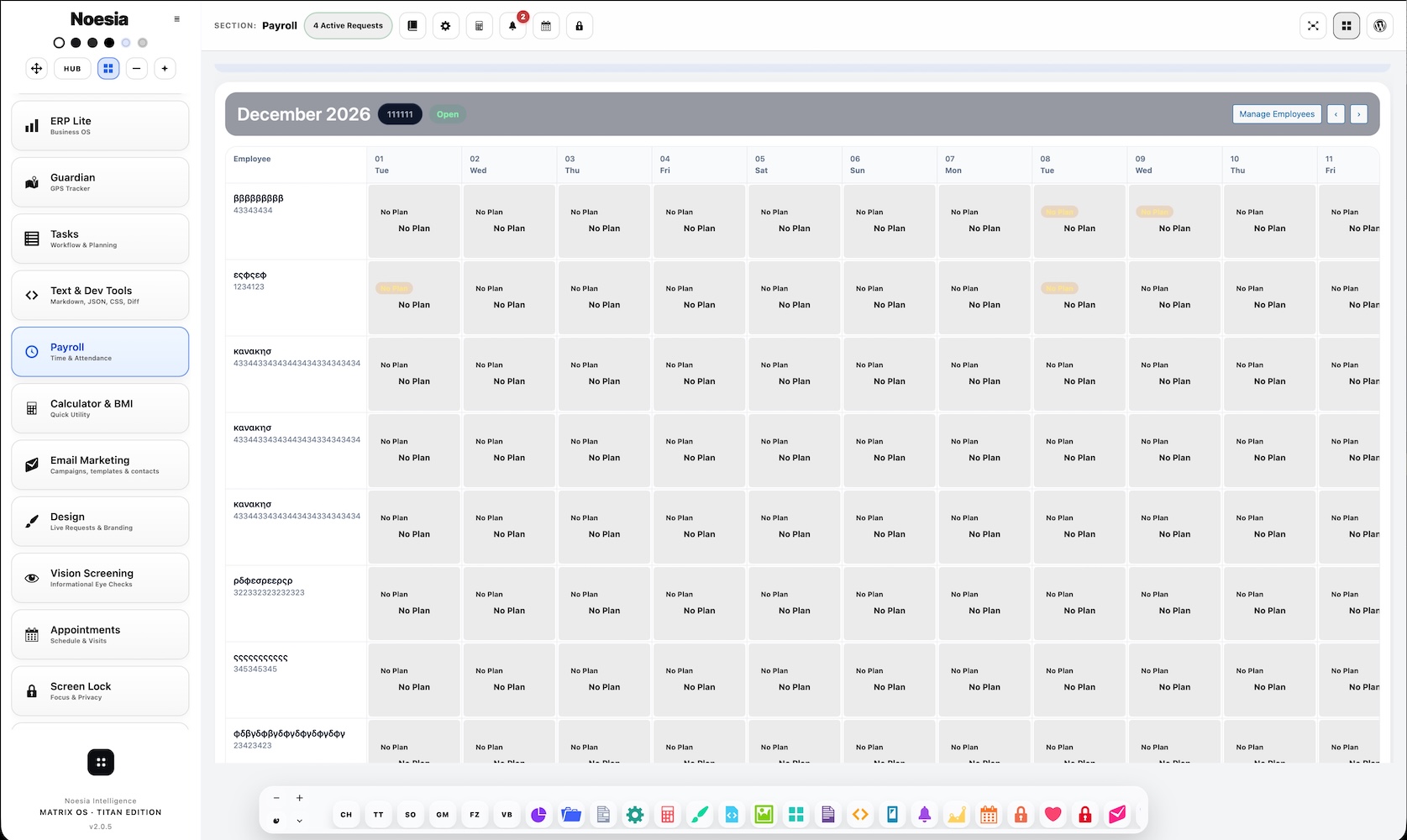The width and height of the screenshot is (1407, 840).
Task: Click the CH dock shortcut
Action: [x=346, y=814]
